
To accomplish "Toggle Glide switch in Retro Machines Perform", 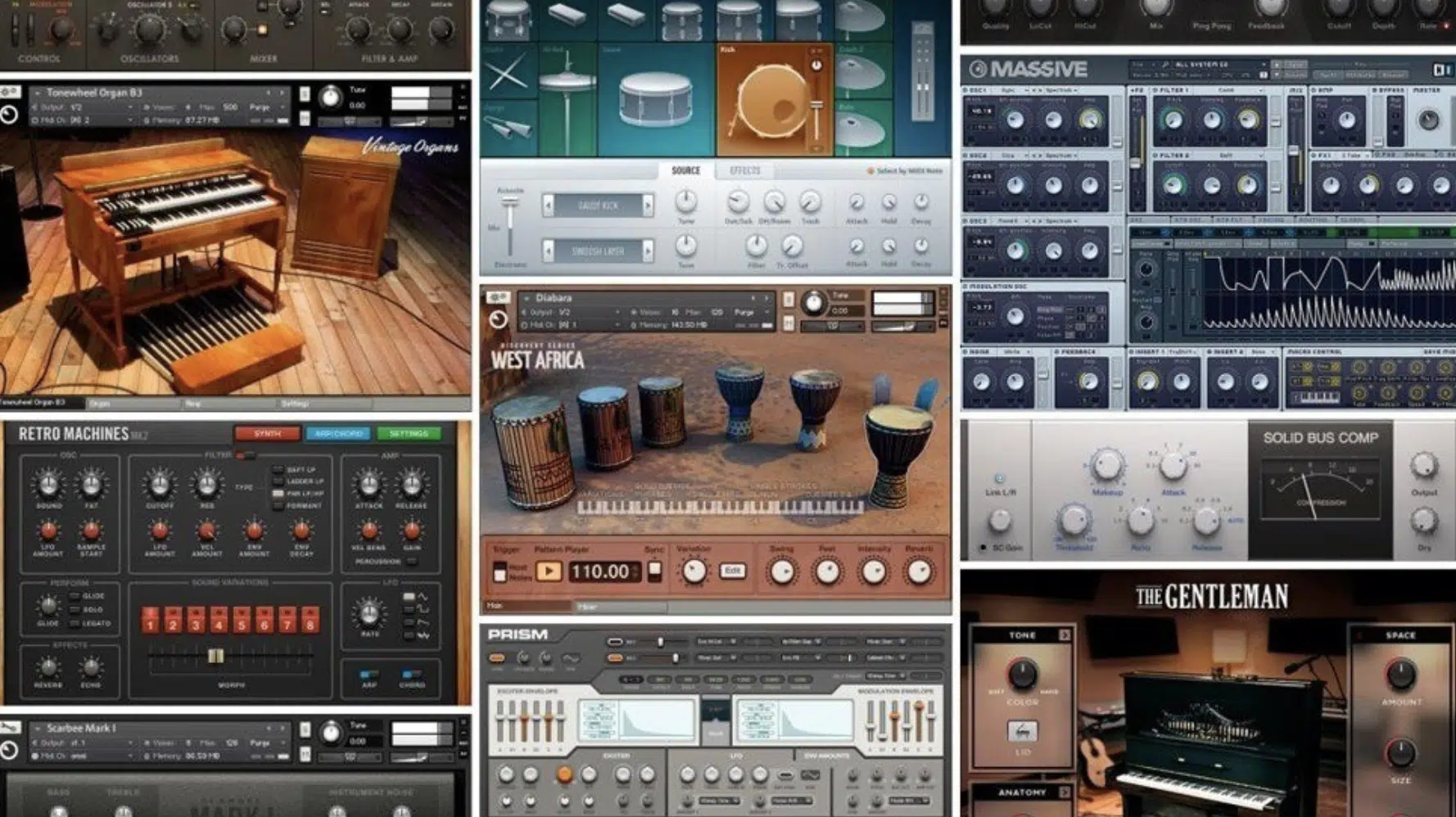I will [75, 596].
